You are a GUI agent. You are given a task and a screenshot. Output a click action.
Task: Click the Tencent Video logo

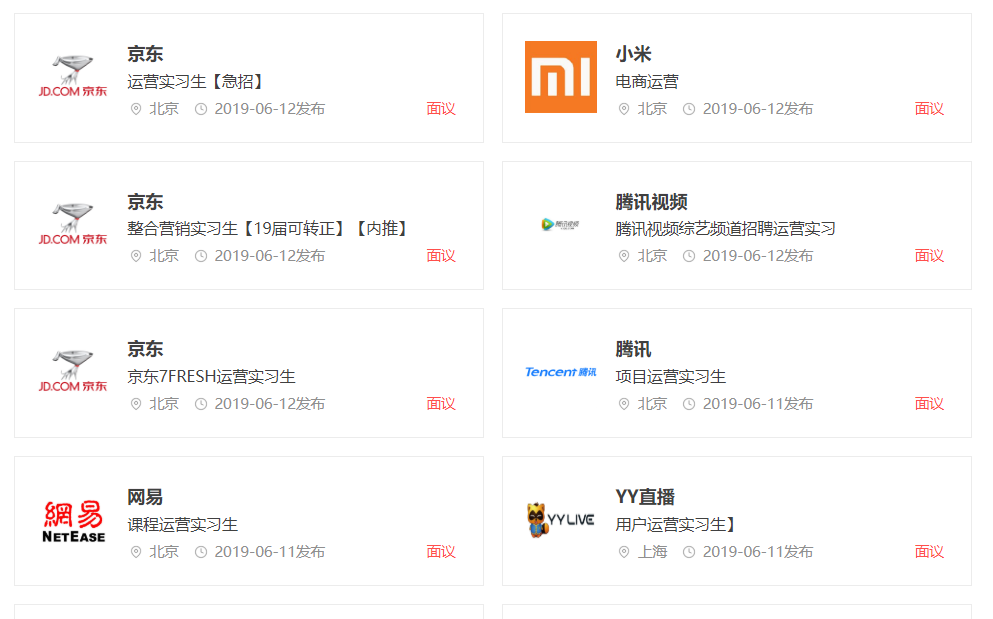(x=561, y=224)
